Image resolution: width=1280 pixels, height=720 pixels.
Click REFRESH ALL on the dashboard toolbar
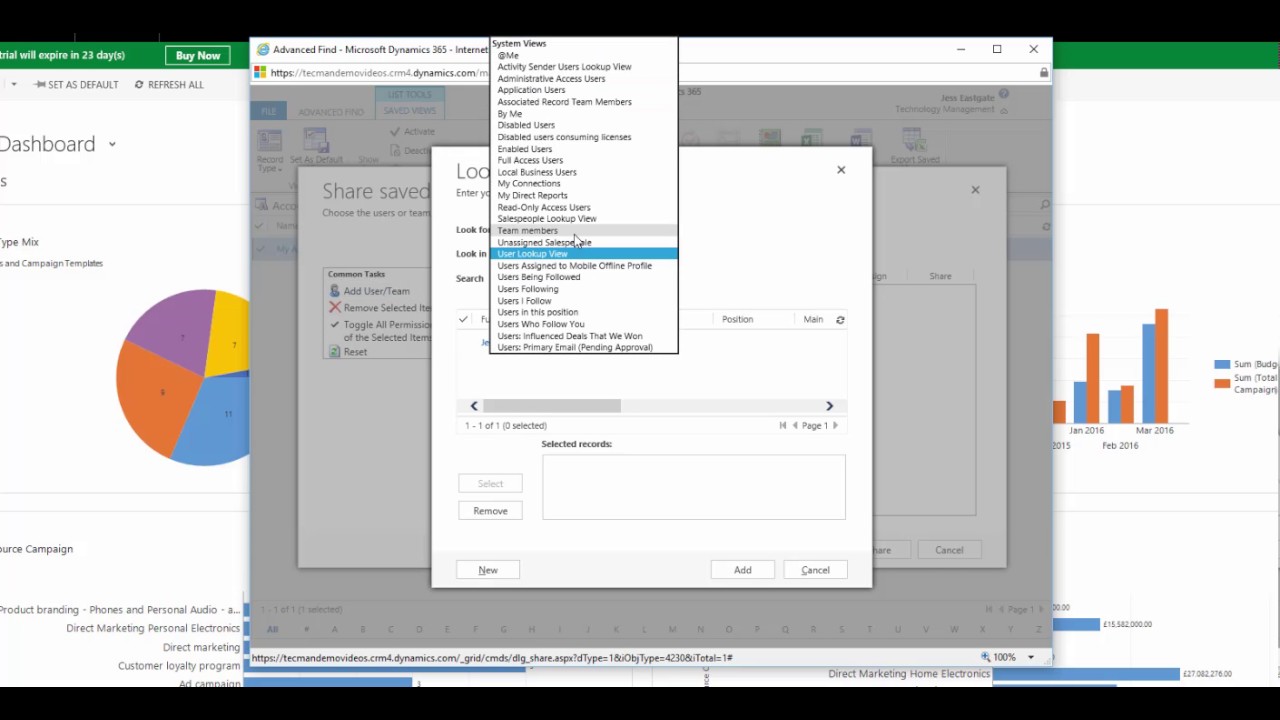coord(169,85)
